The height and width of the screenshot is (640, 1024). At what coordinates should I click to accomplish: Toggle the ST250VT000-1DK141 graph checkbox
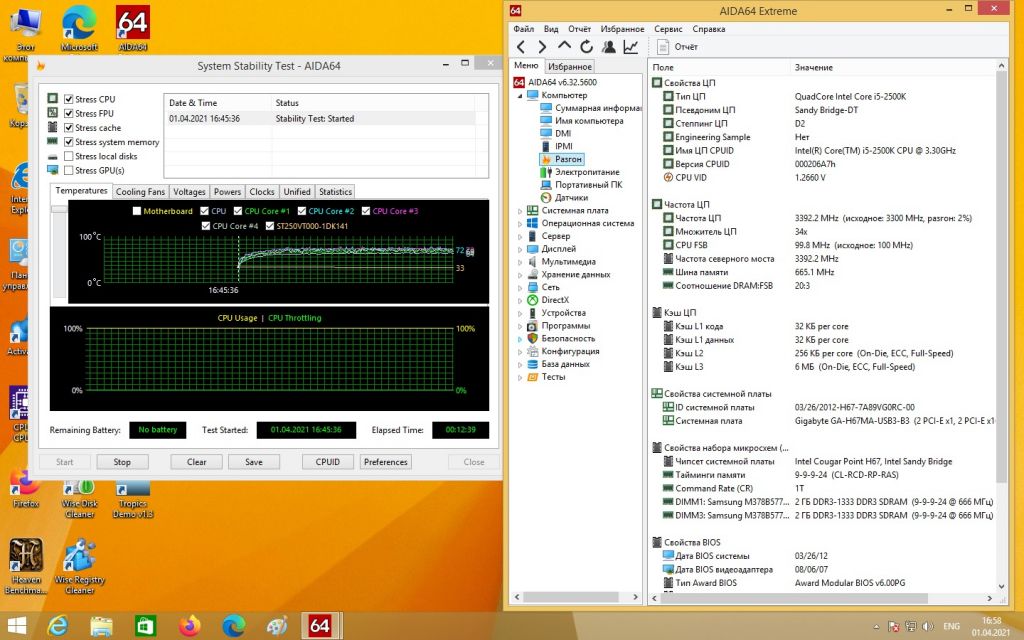[270, 226]
